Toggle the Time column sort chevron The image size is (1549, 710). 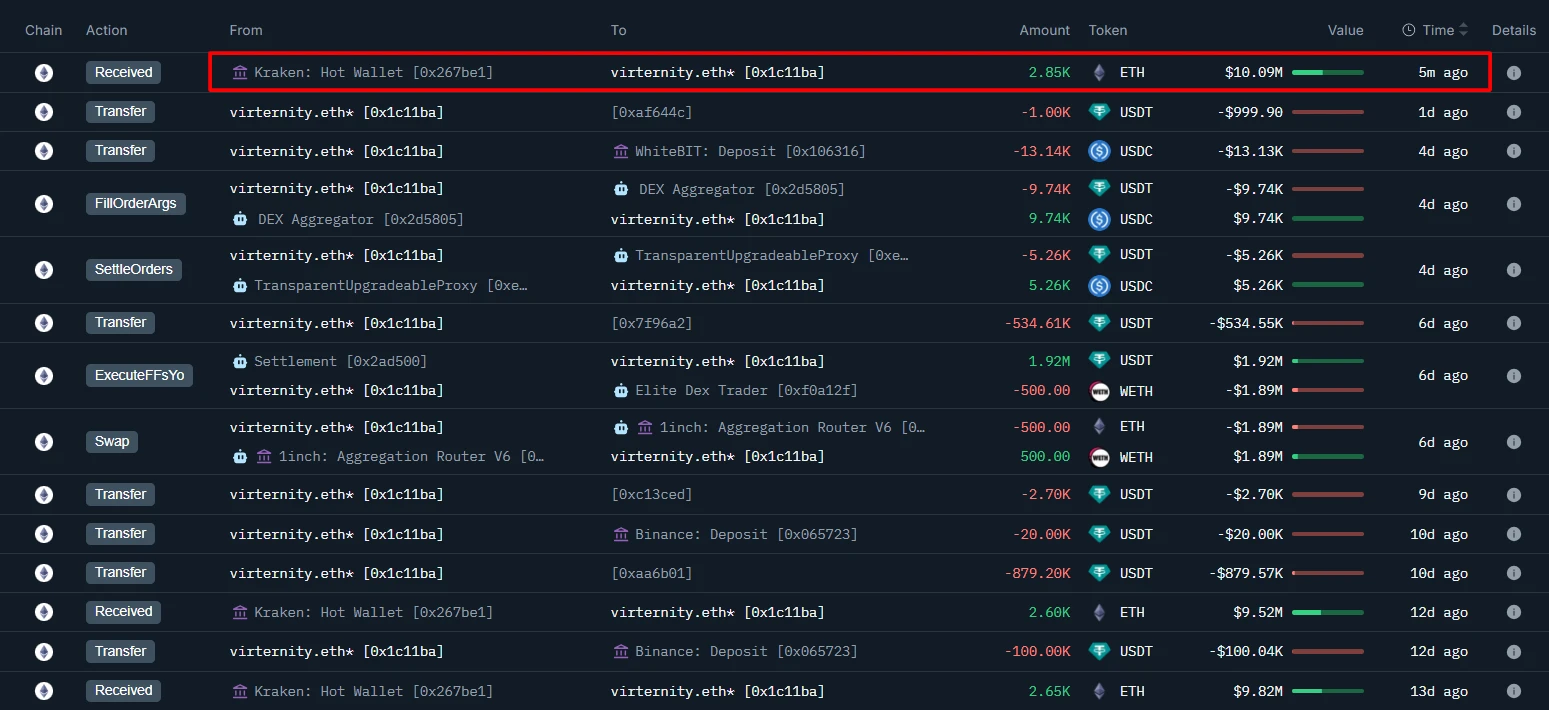point(1463,30)
